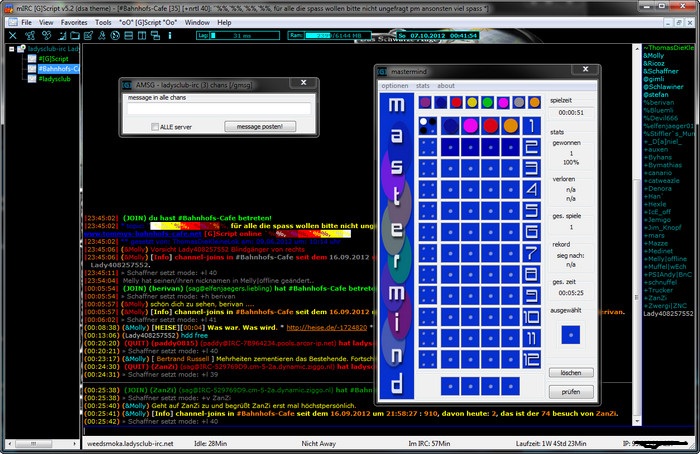
Task: Close the AMSG dialog
Action: 304,83
